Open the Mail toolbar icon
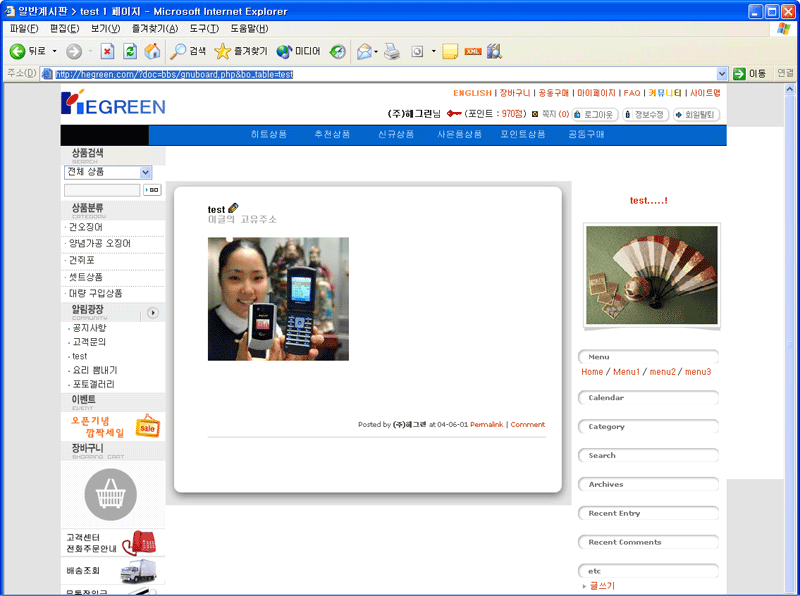Screen dimensions: 800x596 click(365, 51)
